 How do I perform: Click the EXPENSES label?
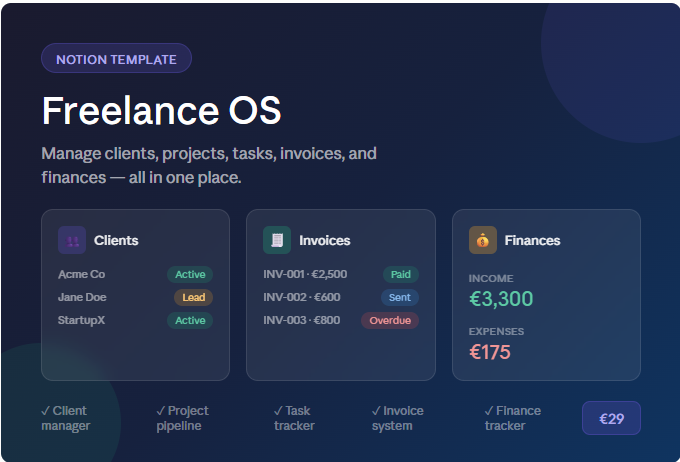click(497, 331)
